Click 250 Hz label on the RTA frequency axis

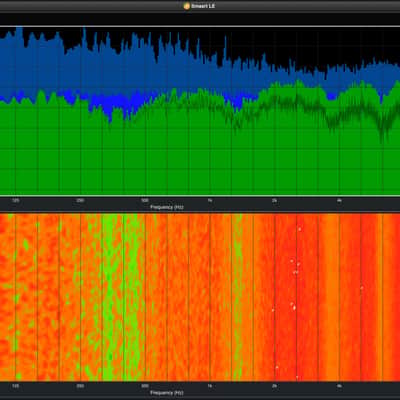click(x=80, y=201)
